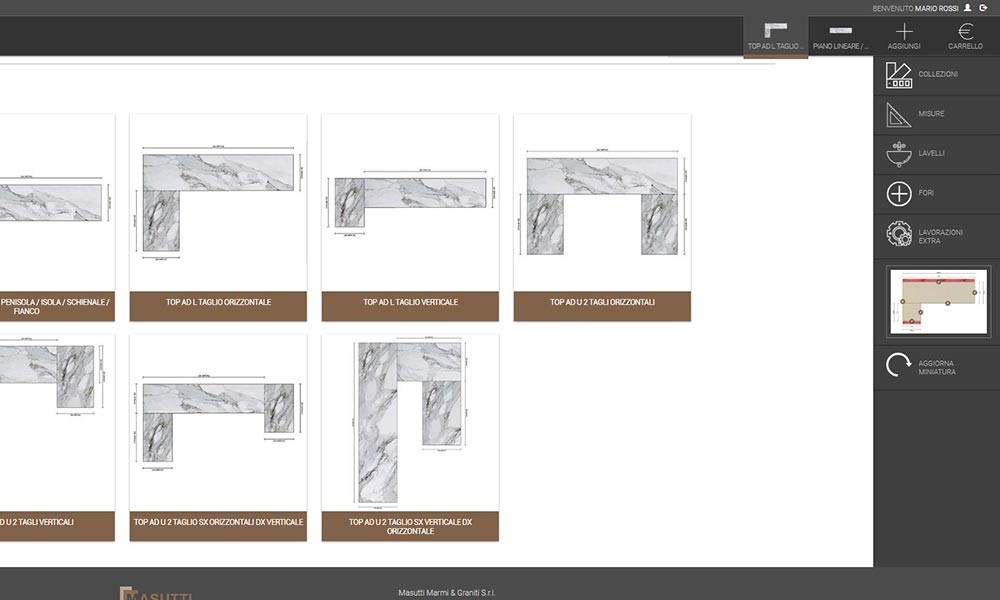Click the Aggiorna Miniatura text
1000x600 pixels.
[937, 368]
